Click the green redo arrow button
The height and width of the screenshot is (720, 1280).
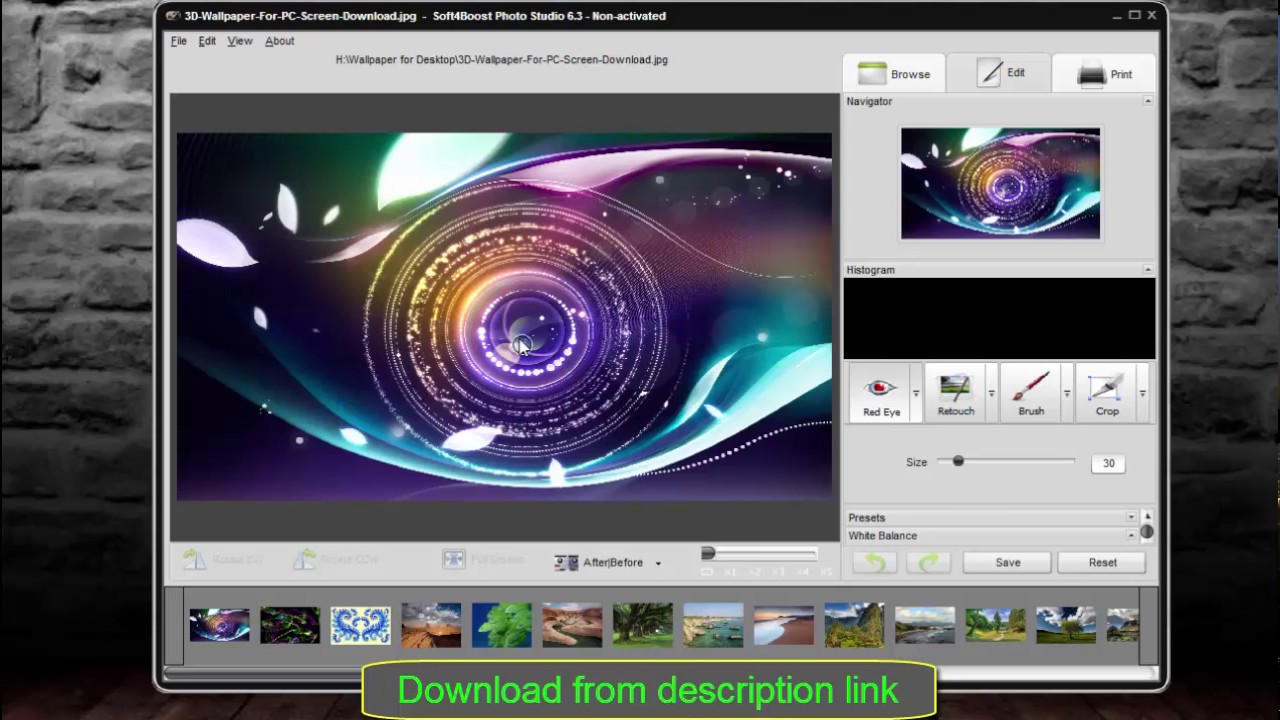pos(928,563)
